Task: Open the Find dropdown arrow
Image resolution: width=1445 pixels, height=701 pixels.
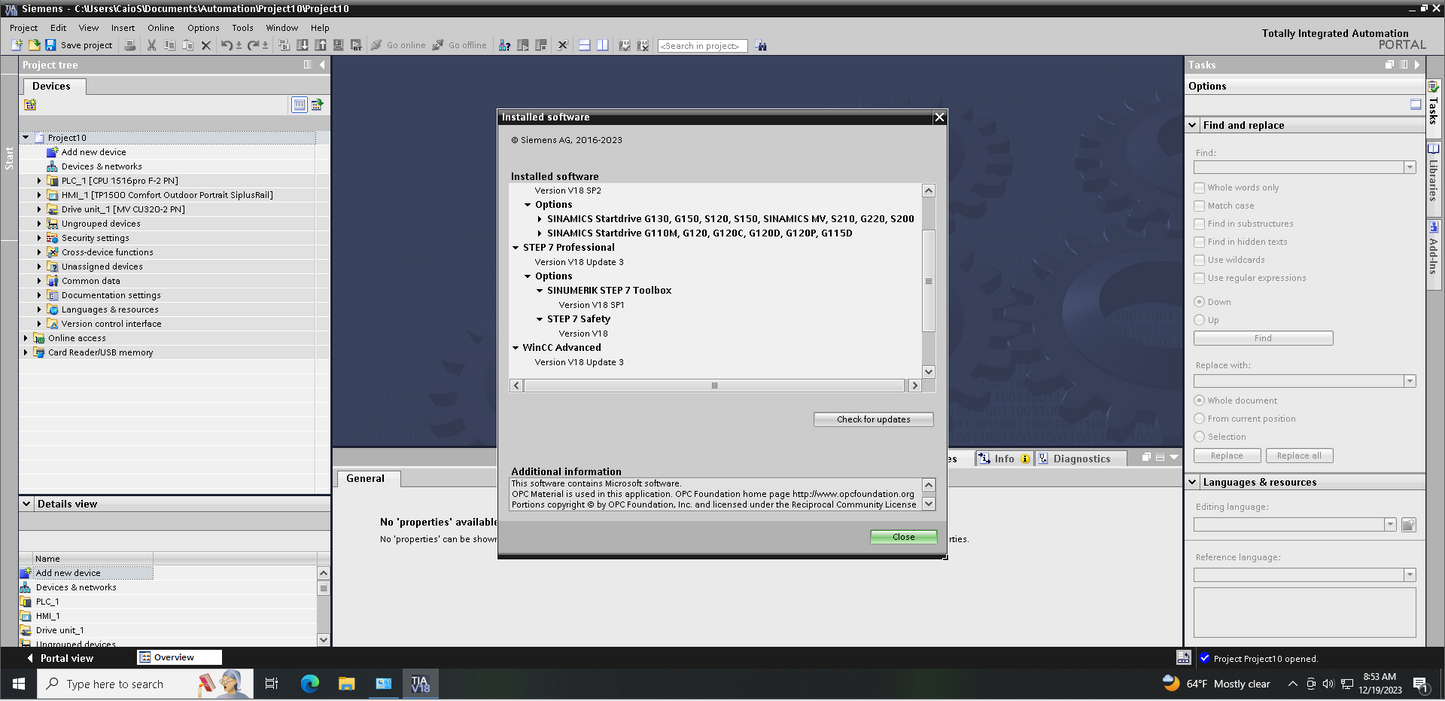Action: click(1409, 167)
